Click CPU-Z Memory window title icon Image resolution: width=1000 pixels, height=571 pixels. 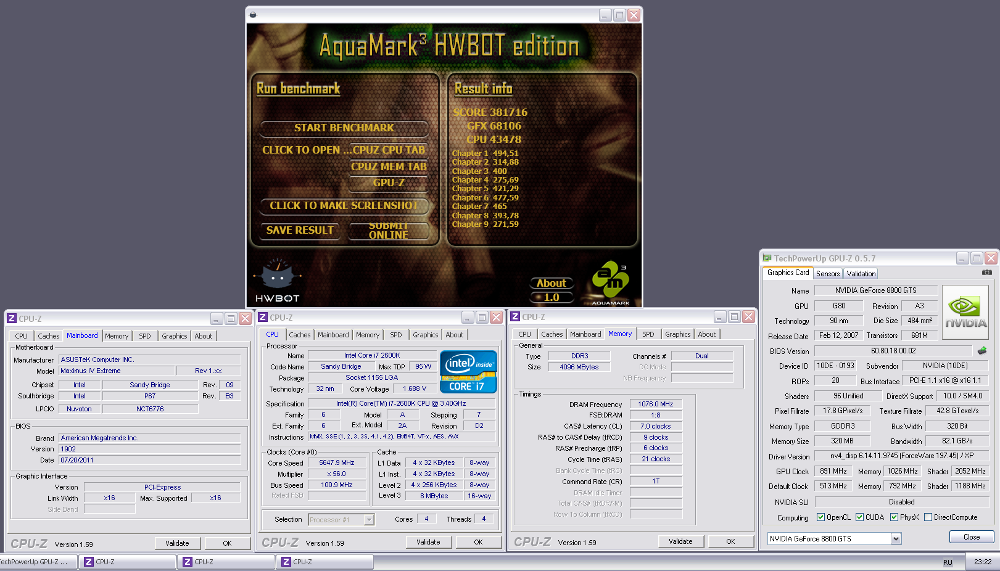[x=515, y=316]
